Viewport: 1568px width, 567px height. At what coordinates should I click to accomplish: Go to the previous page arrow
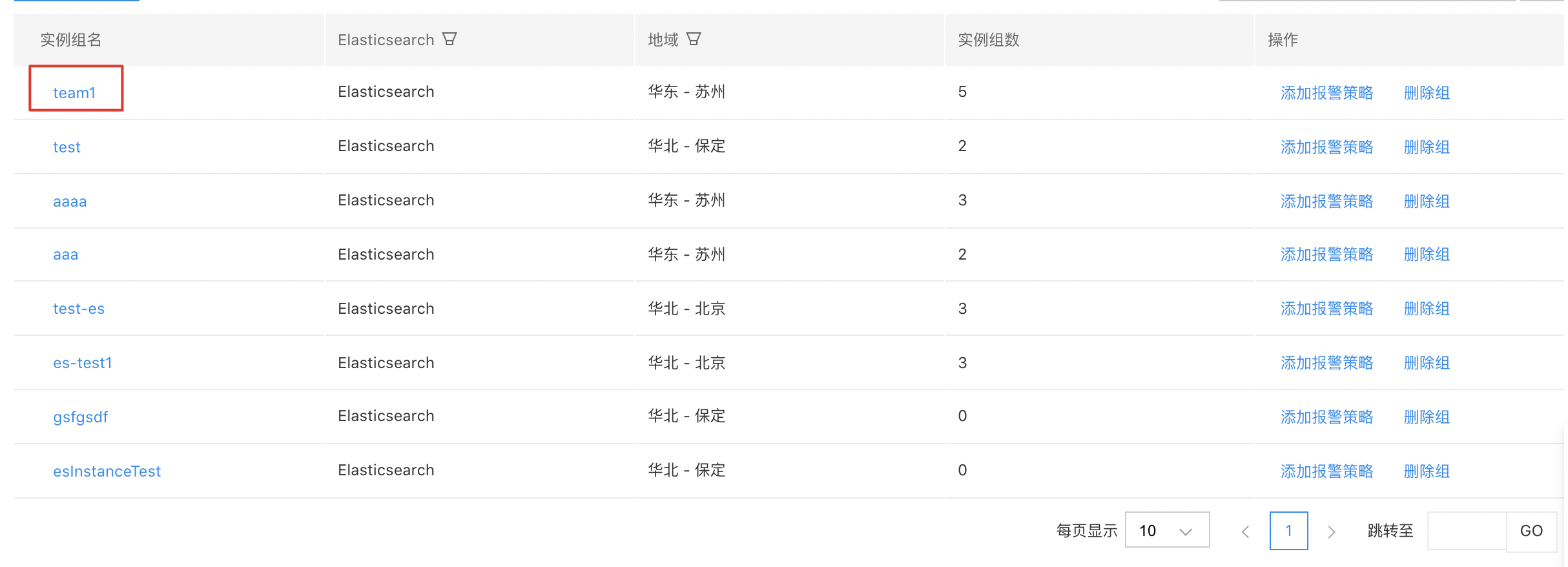click(x=1246, y=531)
